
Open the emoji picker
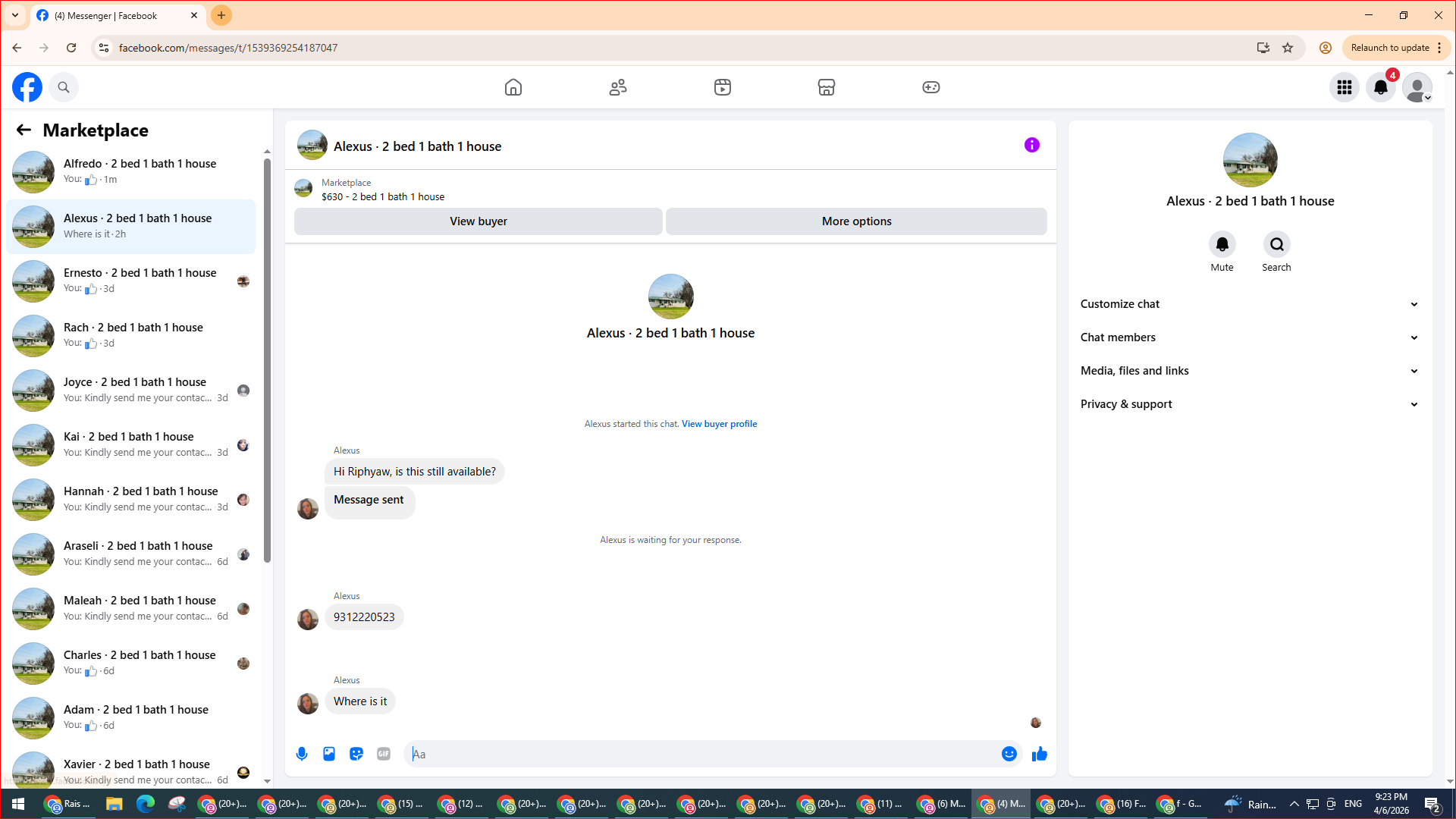tap(1009, 754)
